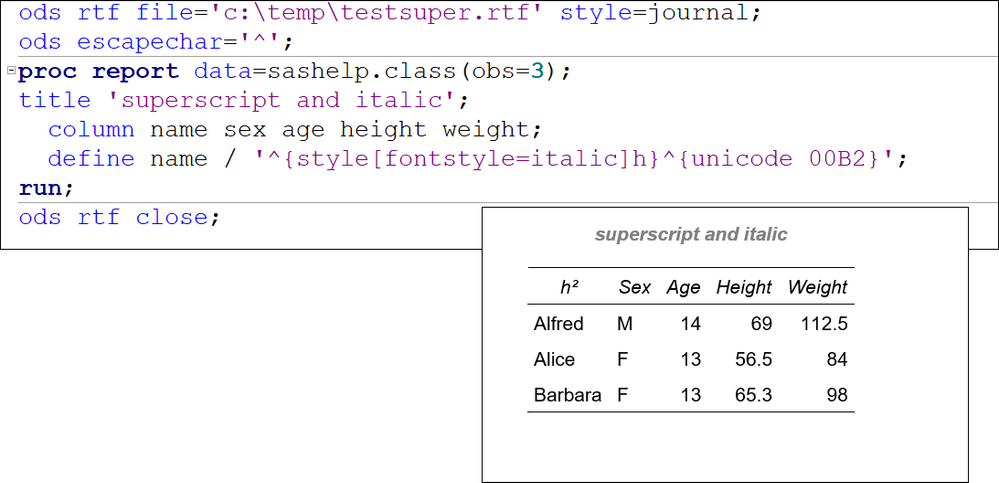Click the h² column header
This screenshot has width=999, height=483.
click(570, 287)
